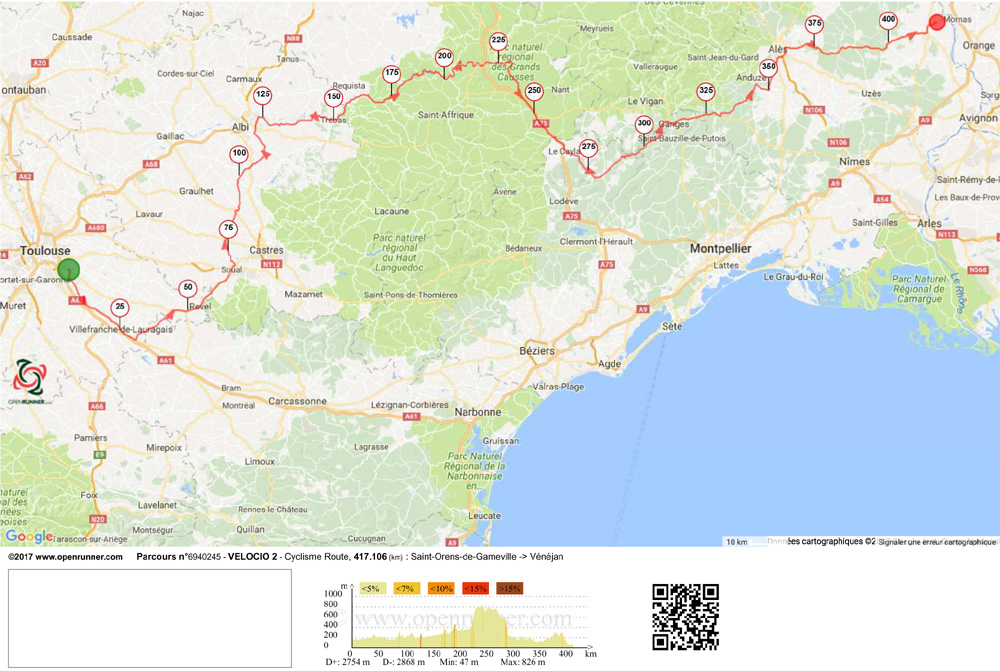Click the N88 road shield
This screenshot has height=671, width=1000.
(293, 39)
